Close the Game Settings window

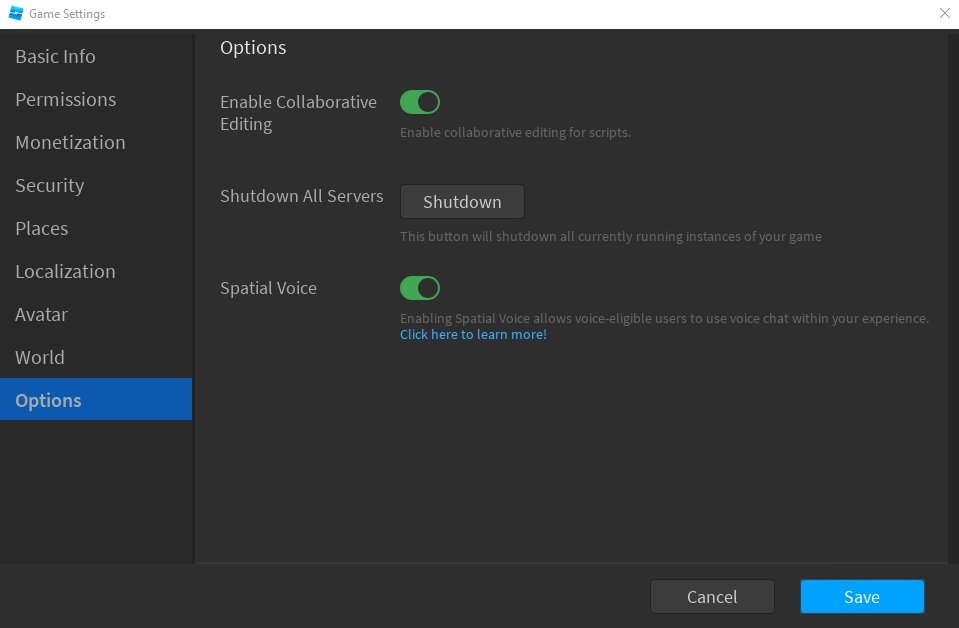point(944,14)
